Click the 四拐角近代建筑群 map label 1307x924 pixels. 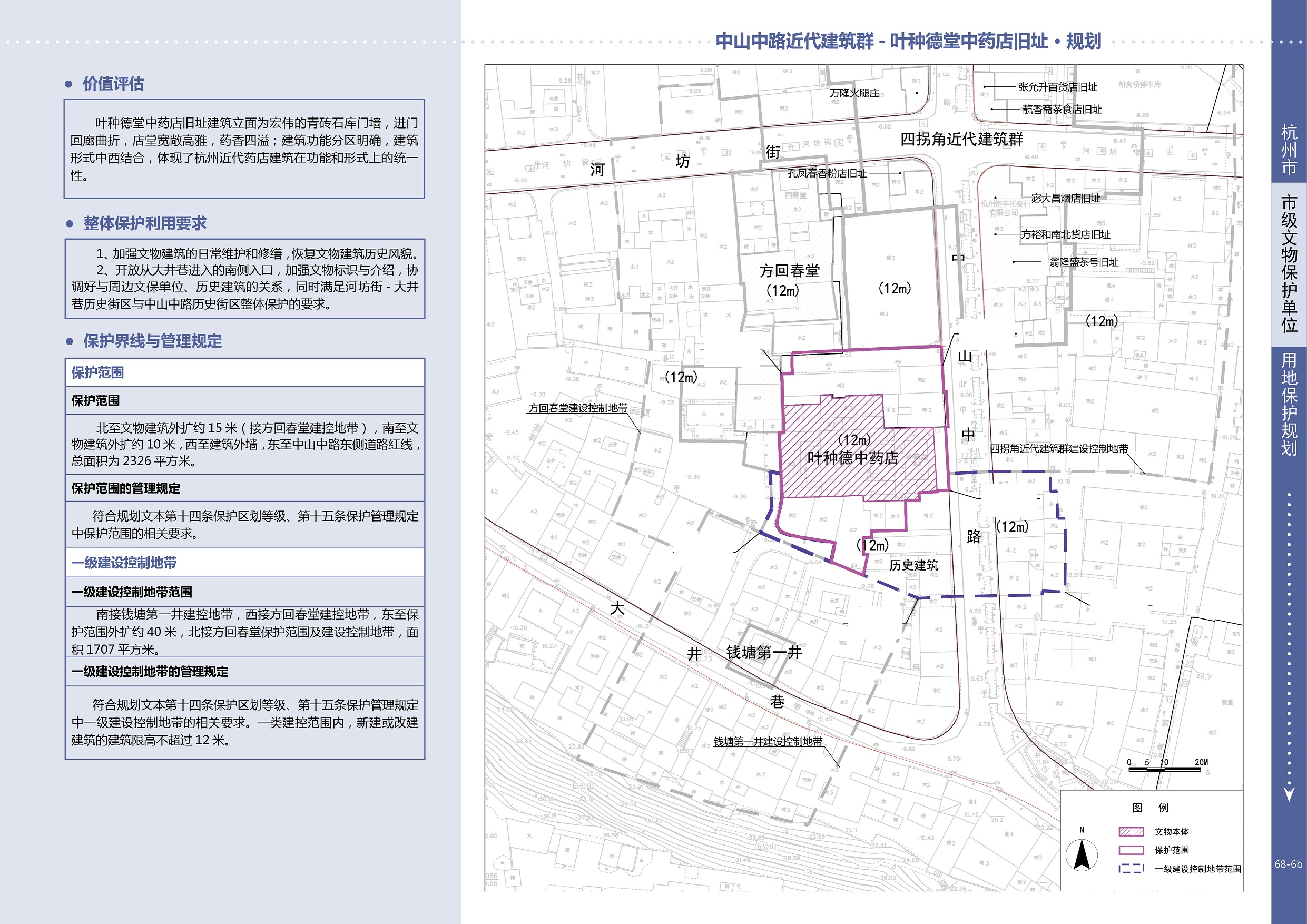pos(961,139)
